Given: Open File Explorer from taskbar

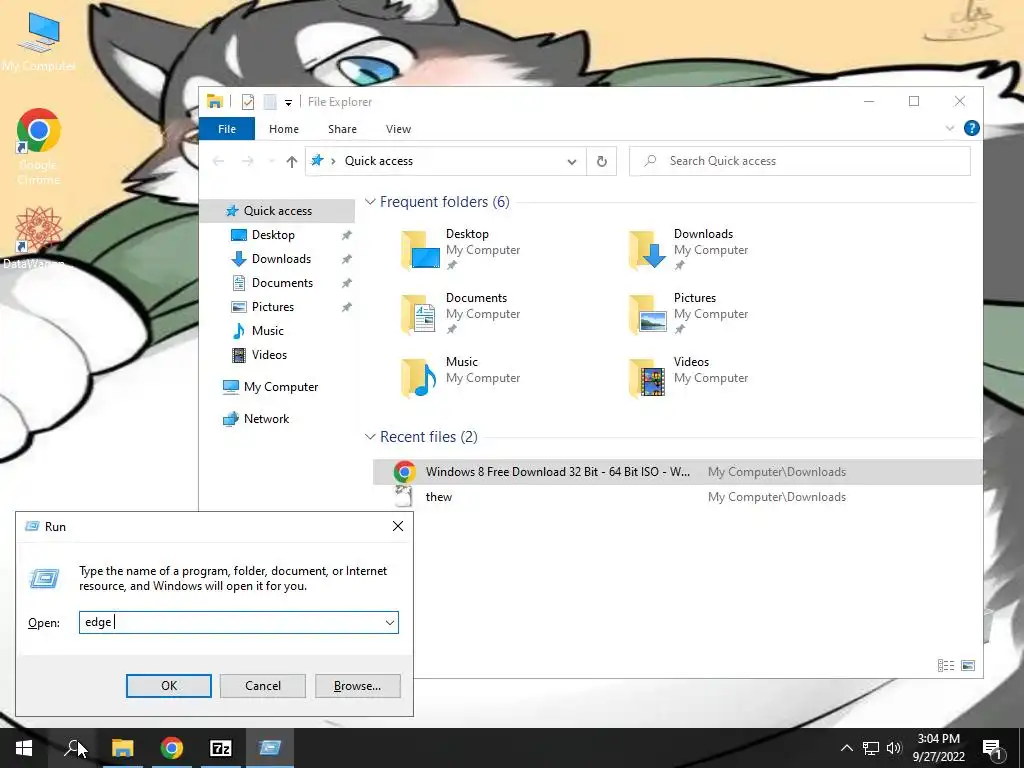Looking at the screenshot, I should click(122, 748).
